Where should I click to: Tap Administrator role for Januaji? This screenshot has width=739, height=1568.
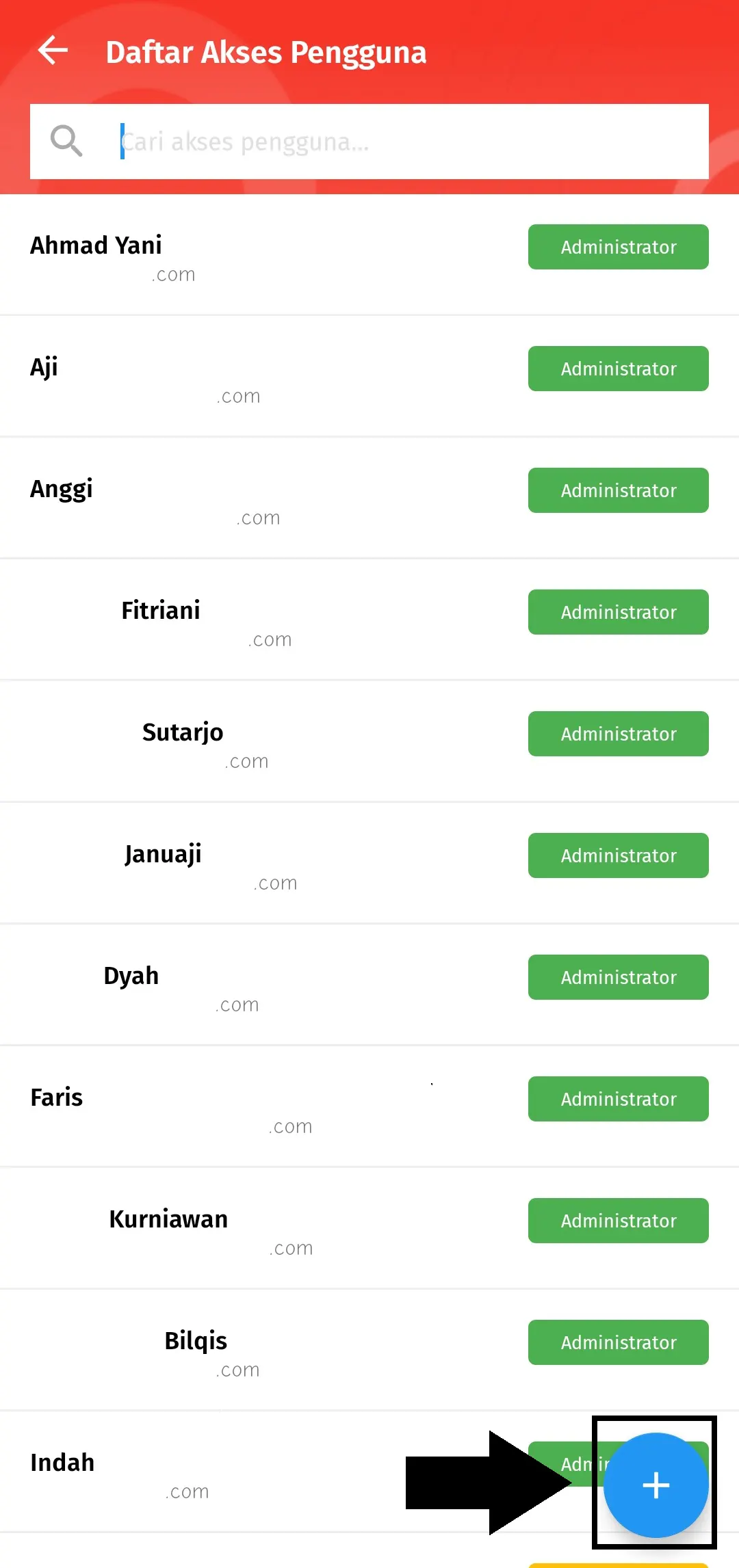pyautogui.click(x=618, y=855)
